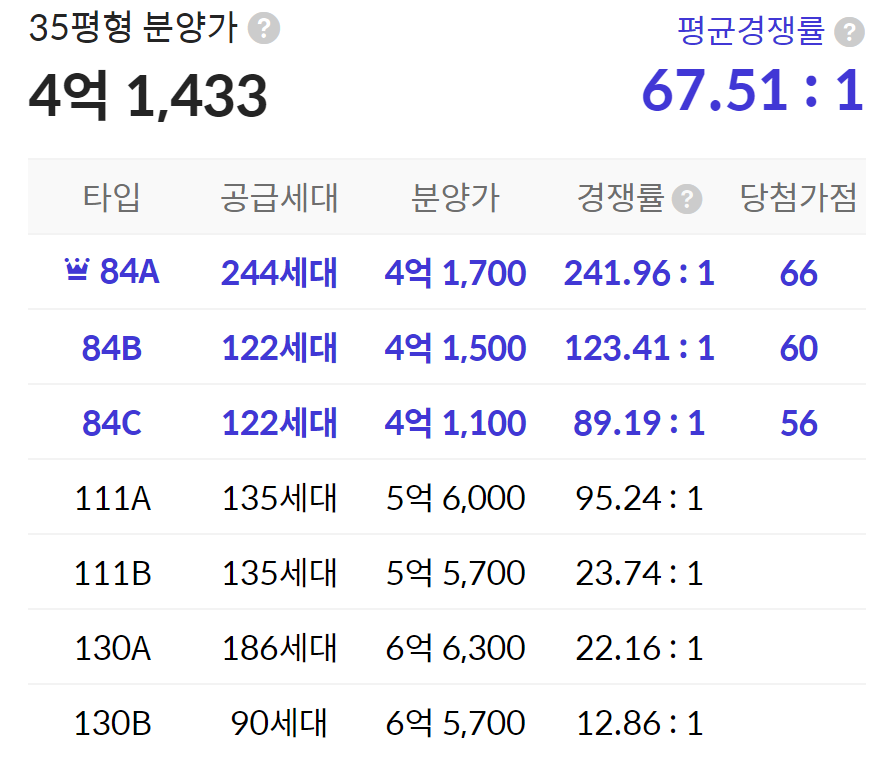The image size is (895, 765).
Task: Click the 35평형 분양가 title text
Action: click(x=133, y=27)
